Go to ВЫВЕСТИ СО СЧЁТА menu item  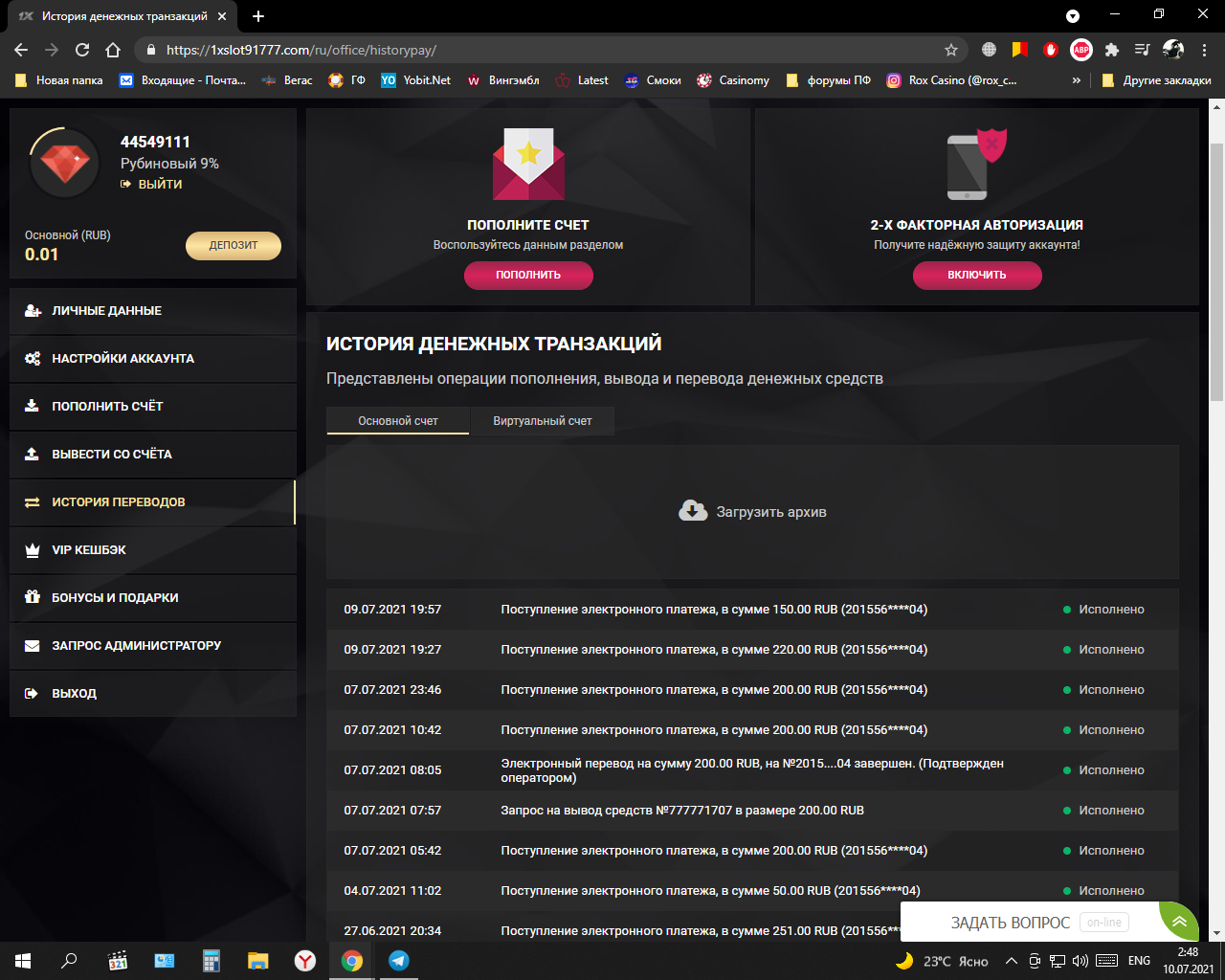153,455
